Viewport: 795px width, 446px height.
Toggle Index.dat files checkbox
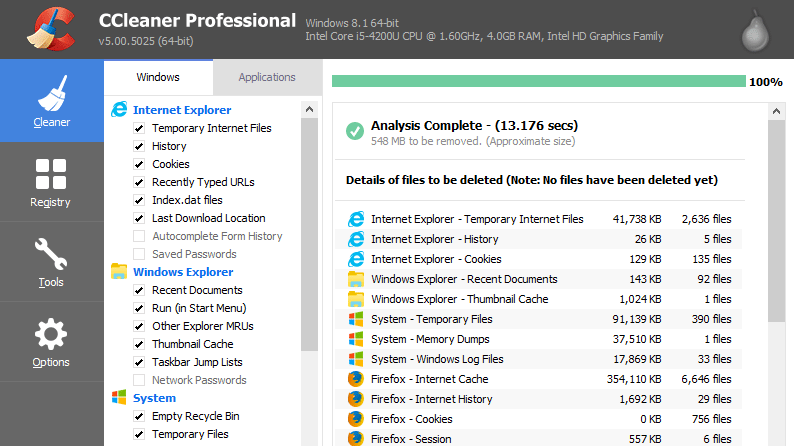139,200
